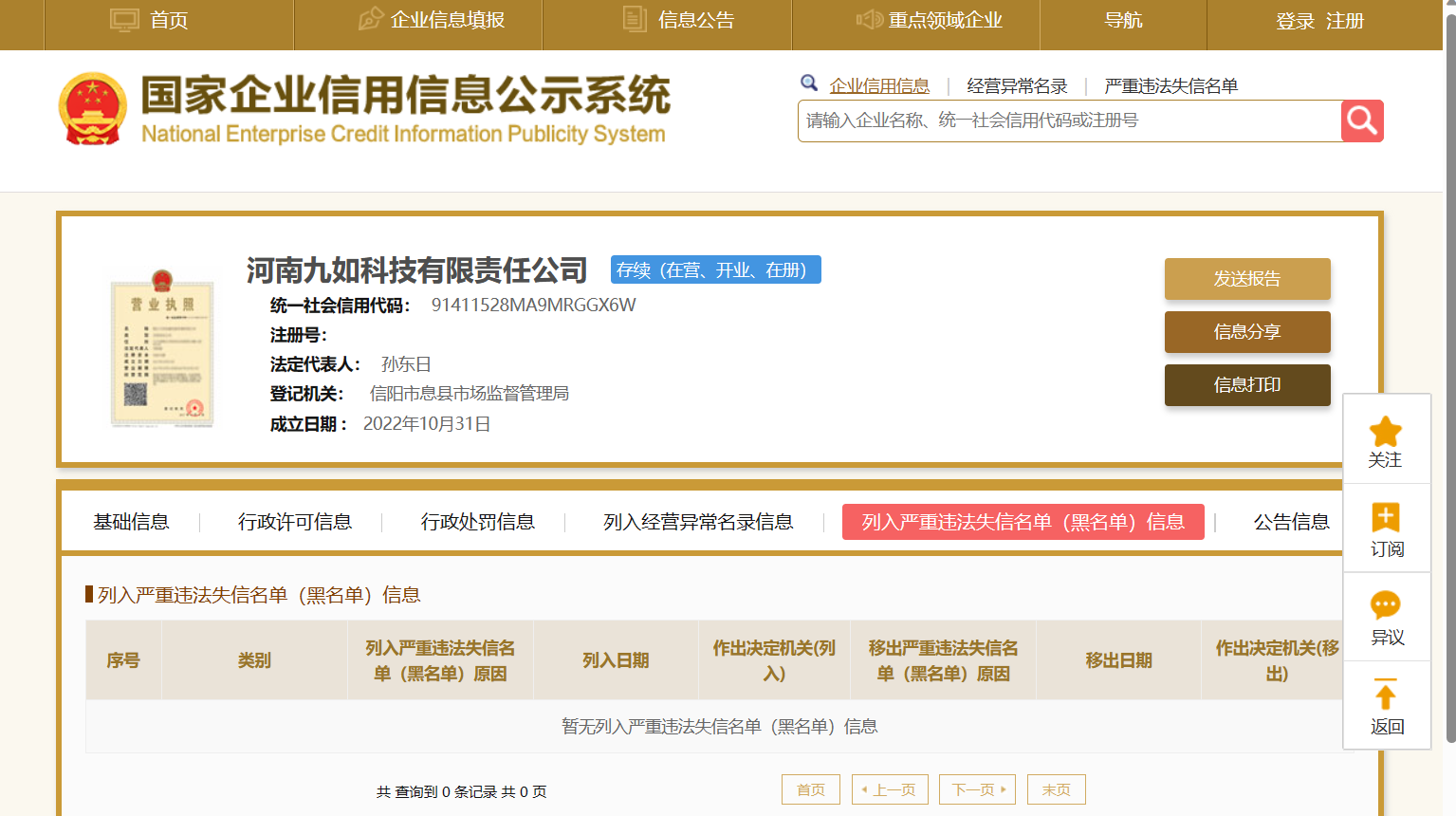
Task: Switch to the 行政许可信息 tab
Action: pyautogui.click(x=295, y=522)
